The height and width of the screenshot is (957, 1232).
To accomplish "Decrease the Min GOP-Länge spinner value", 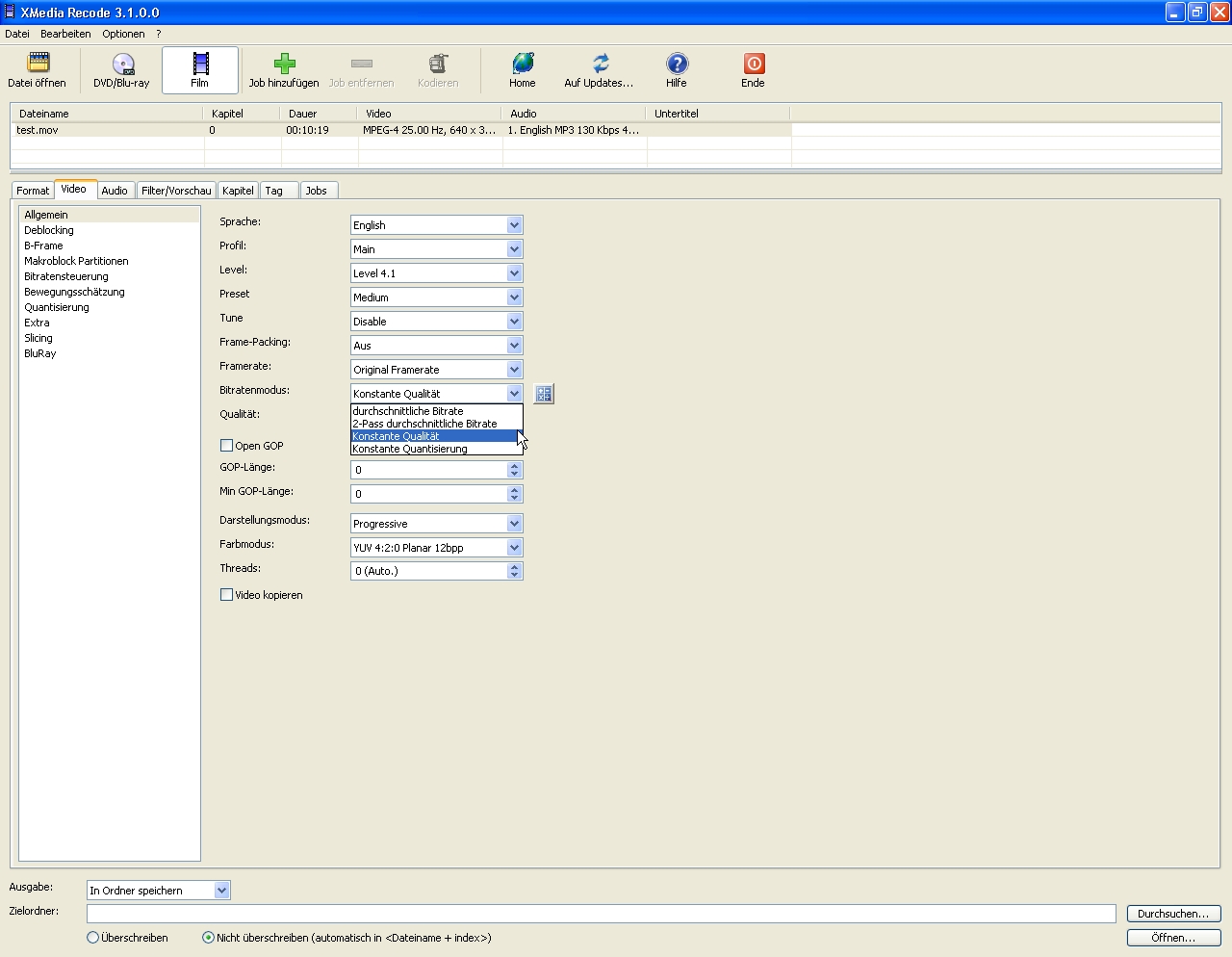I will (515, 499).
